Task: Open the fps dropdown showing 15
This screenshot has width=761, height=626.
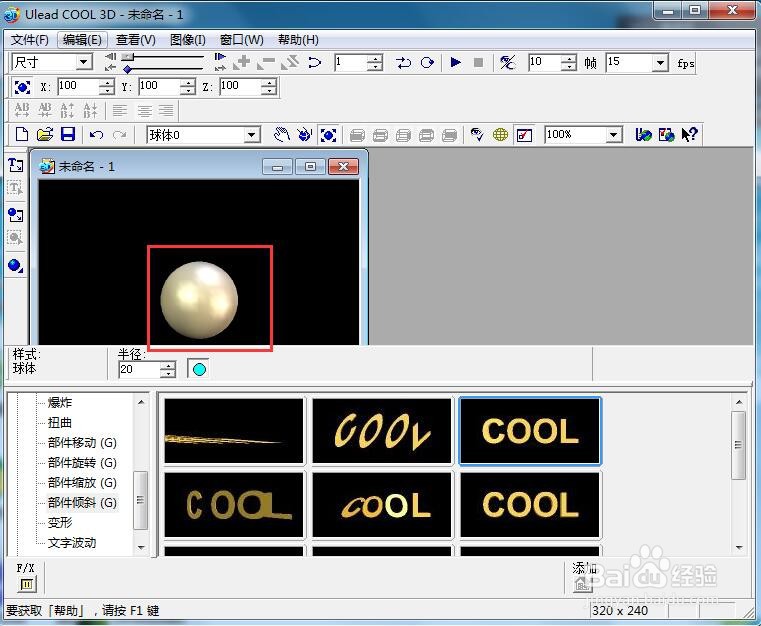Action: coord(660,63)
